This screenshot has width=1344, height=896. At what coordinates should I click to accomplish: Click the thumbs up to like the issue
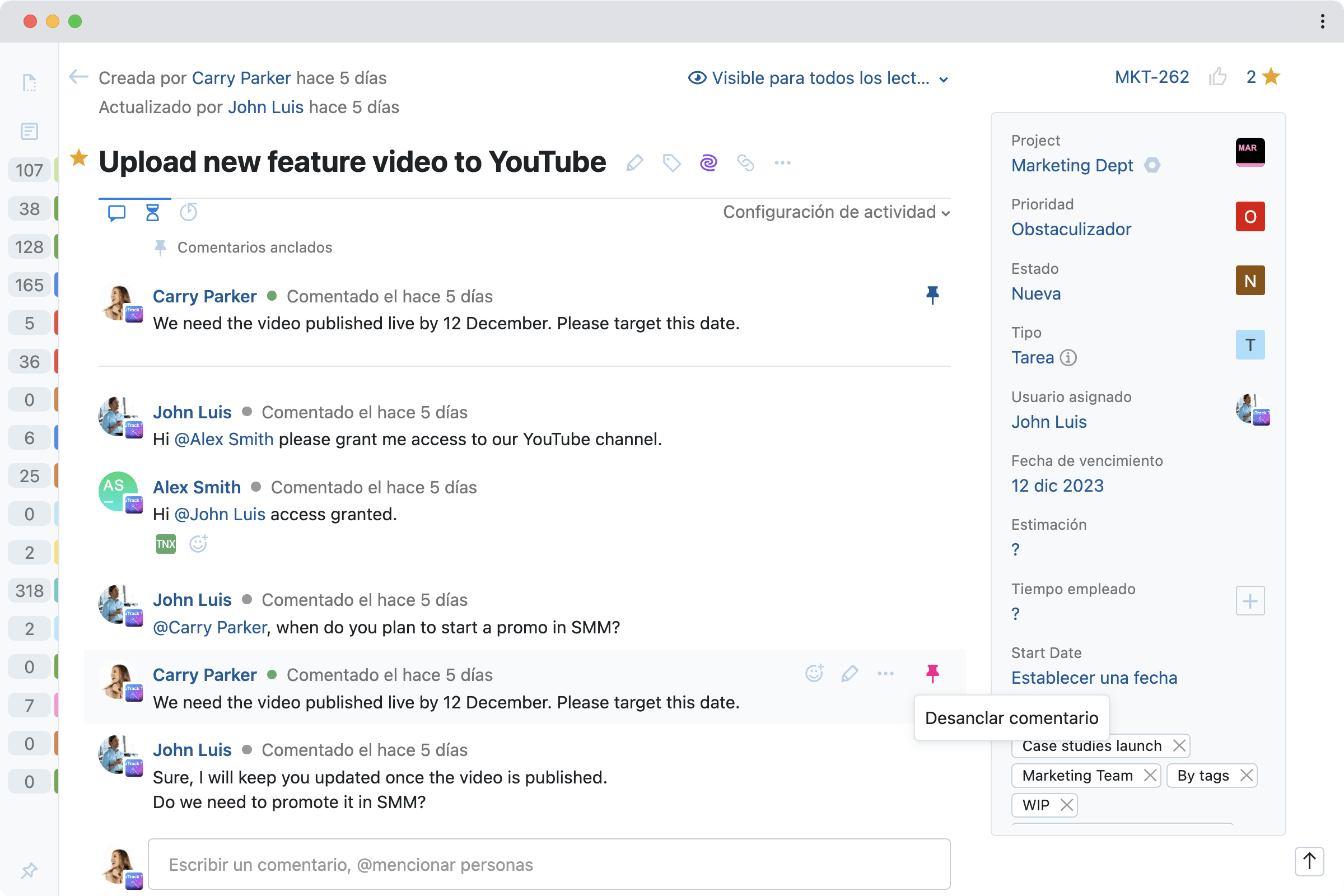pos(1219,76)
